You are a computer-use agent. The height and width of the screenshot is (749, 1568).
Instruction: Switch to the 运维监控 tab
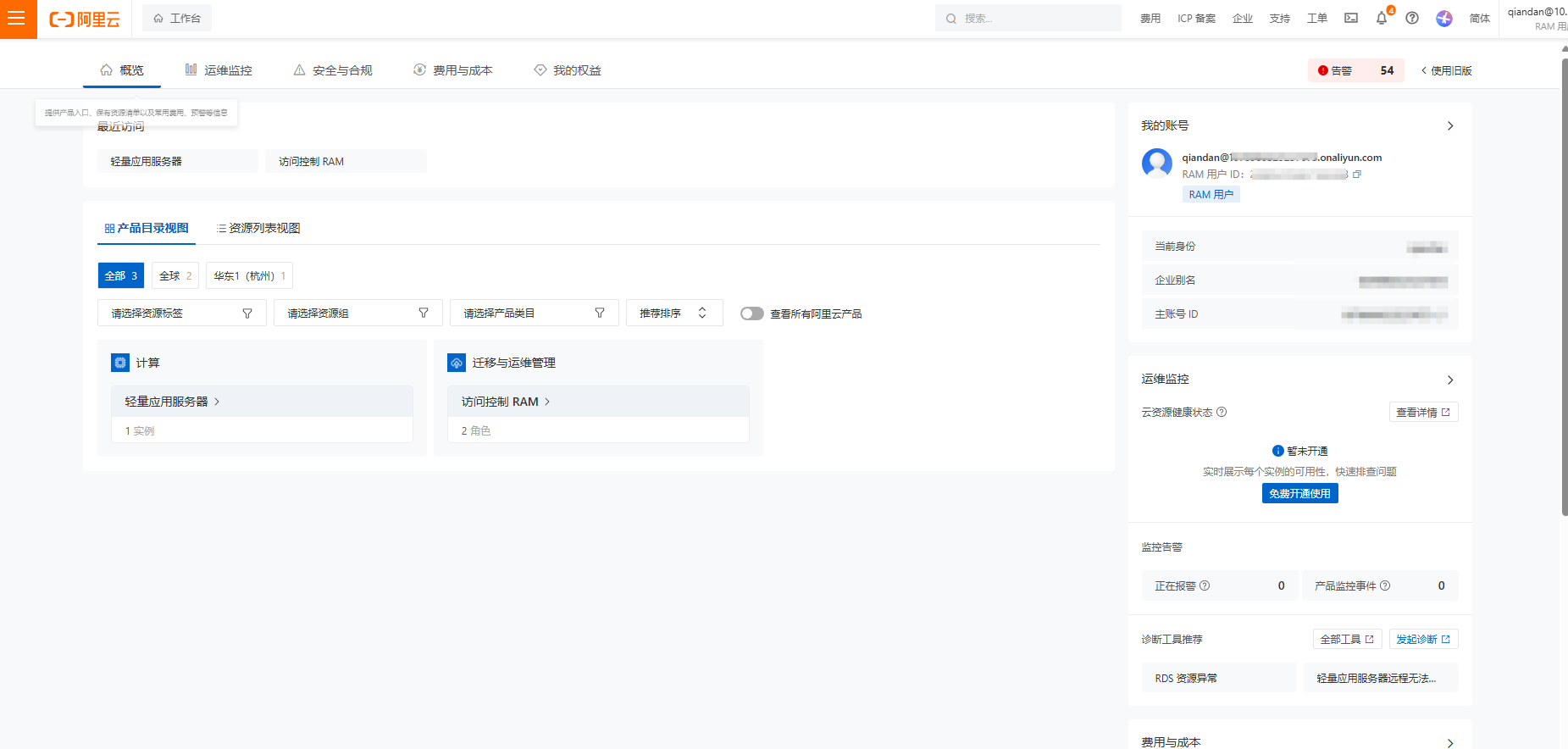[x=219, y=70]
